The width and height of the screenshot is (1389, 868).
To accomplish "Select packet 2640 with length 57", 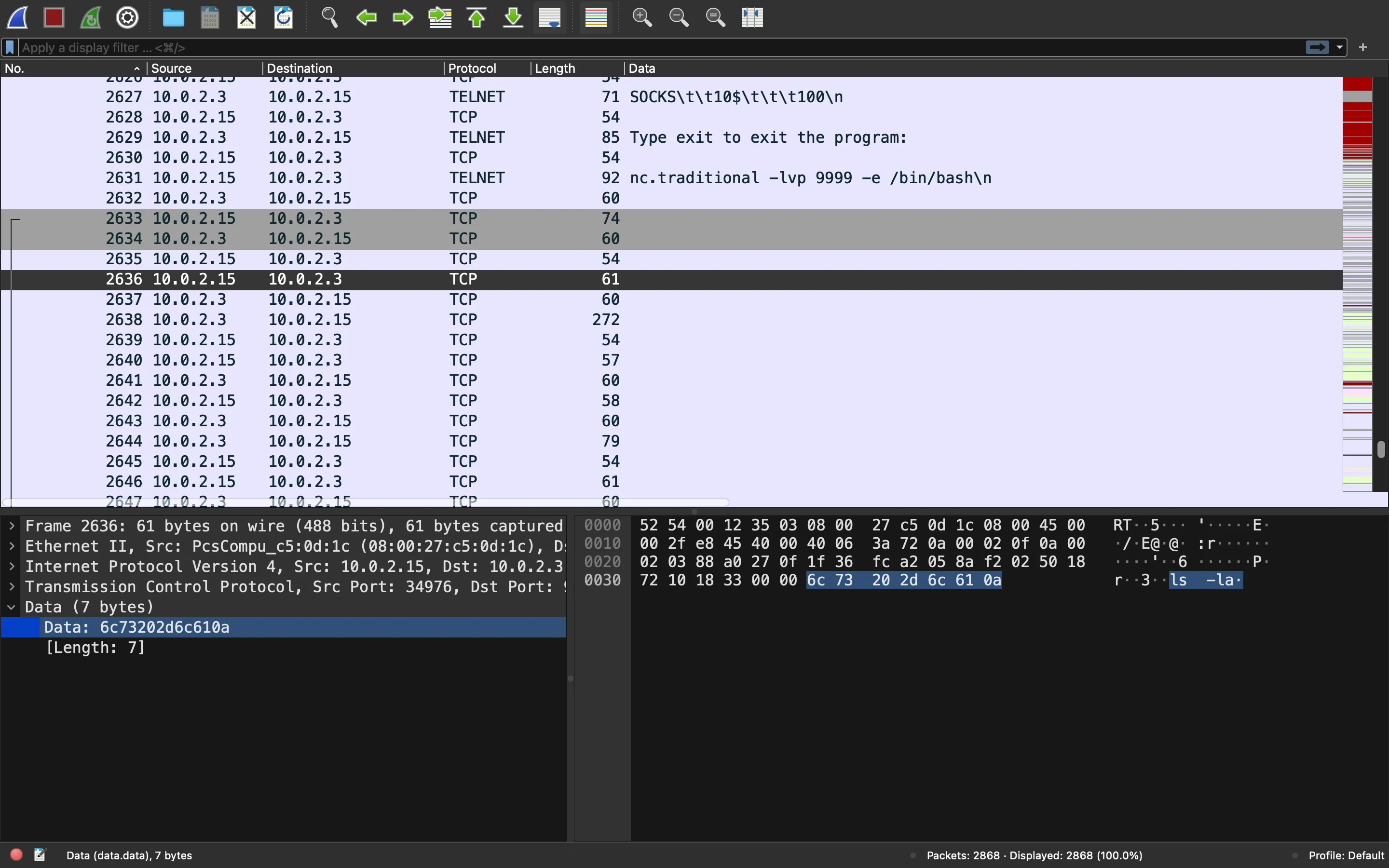I will pos(671,361).
